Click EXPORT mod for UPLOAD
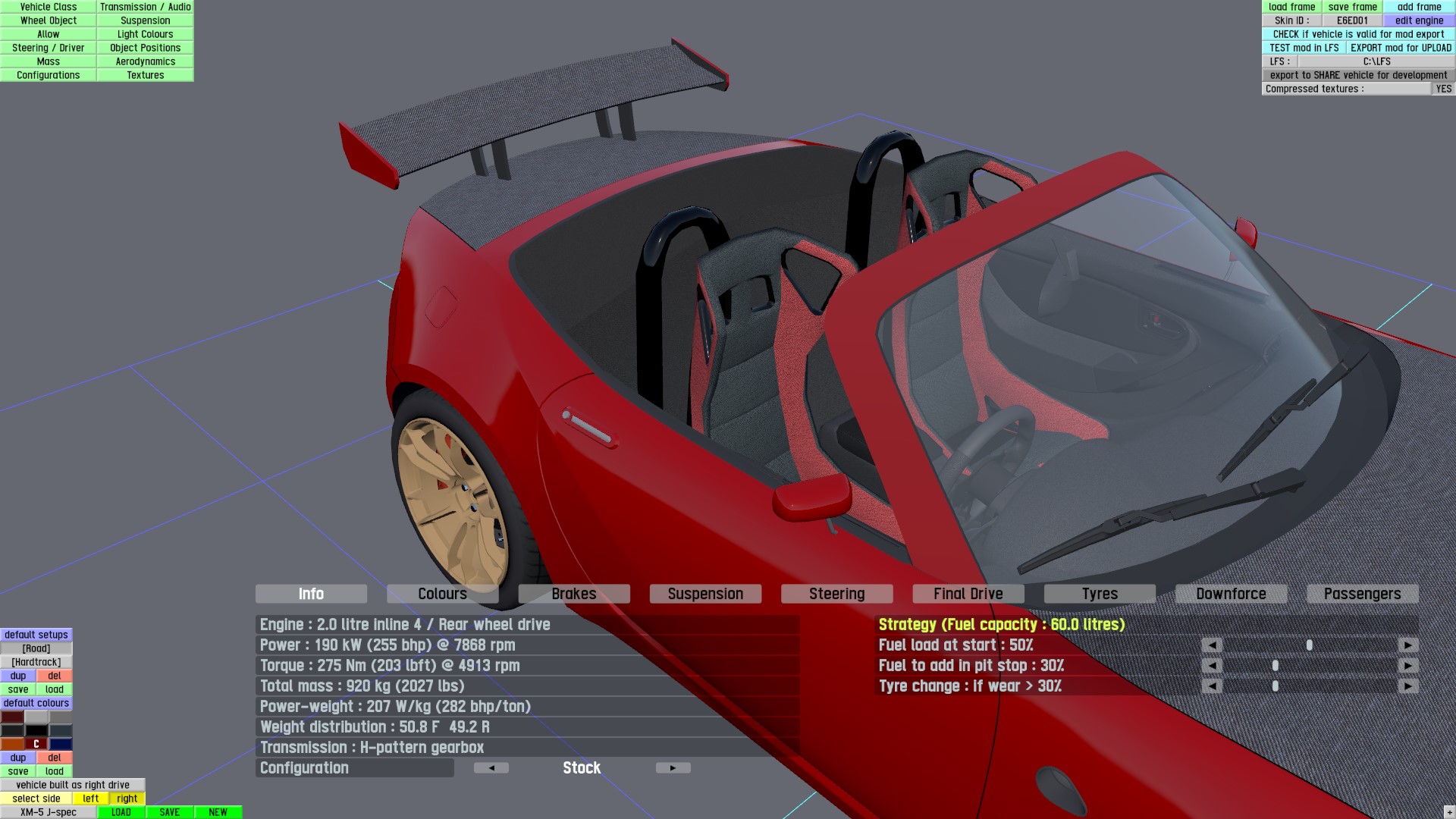Image resolution: width=1456 pixels, height=819 pixels. pyautogui.click(x=1401, y=48)
